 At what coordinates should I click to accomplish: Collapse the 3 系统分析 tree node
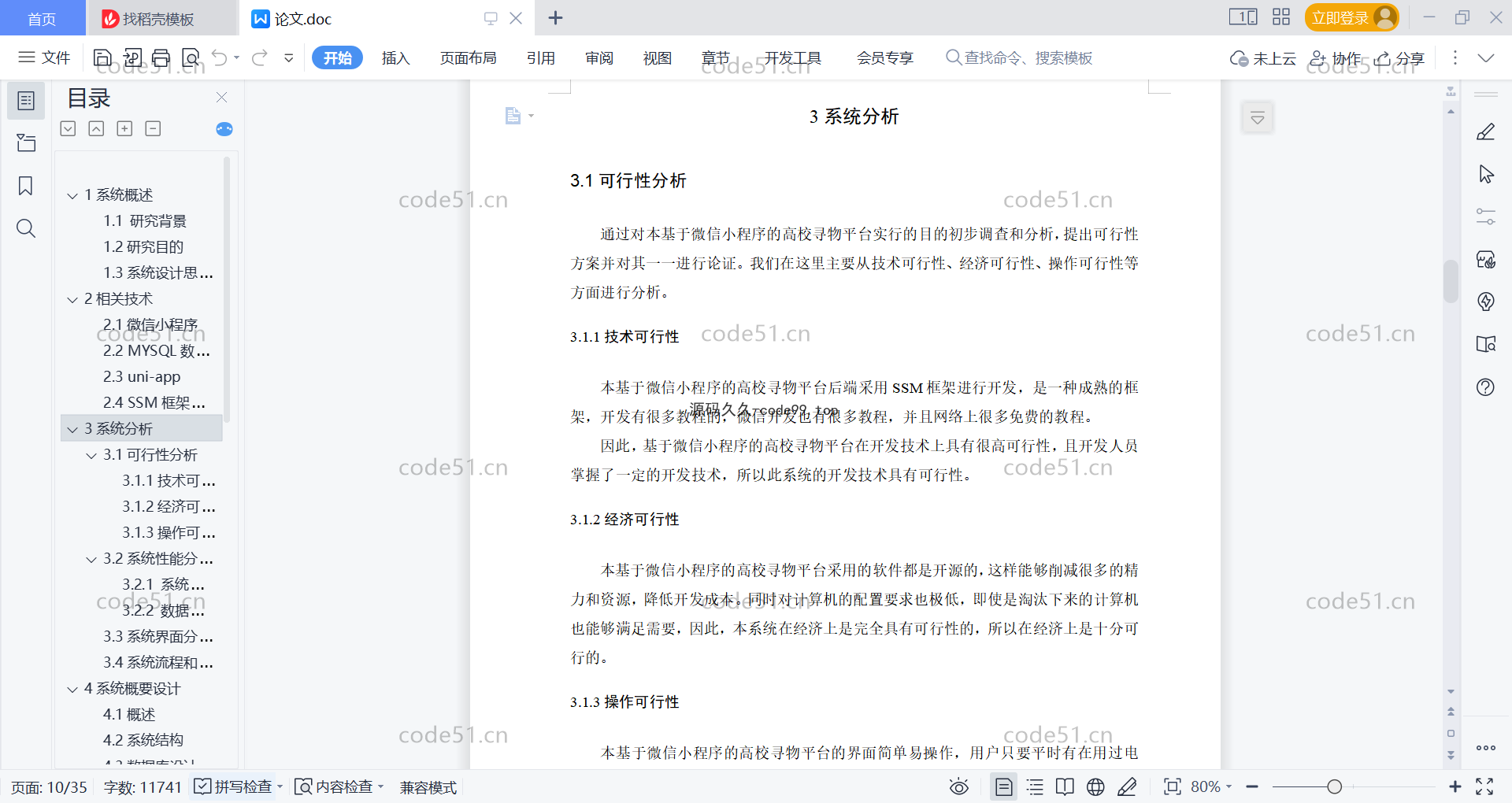tap(72, 429)
